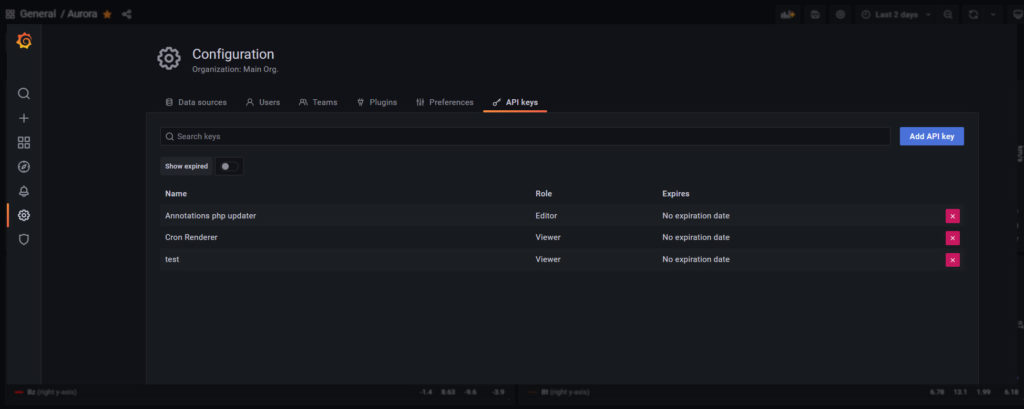The image size is (1024, 409).
Task: Switch to the Teams tab
Action: 318,103
